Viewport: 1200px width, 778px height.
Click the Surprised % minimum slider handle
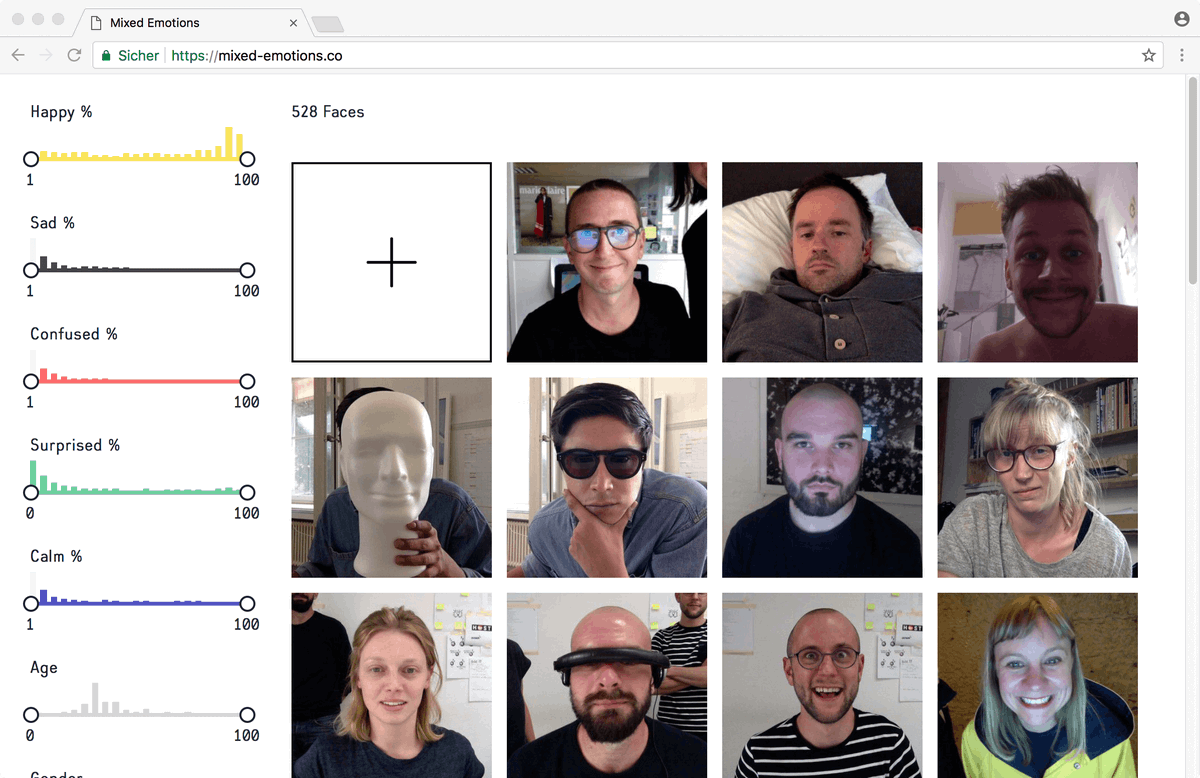[x=31, y=492]
